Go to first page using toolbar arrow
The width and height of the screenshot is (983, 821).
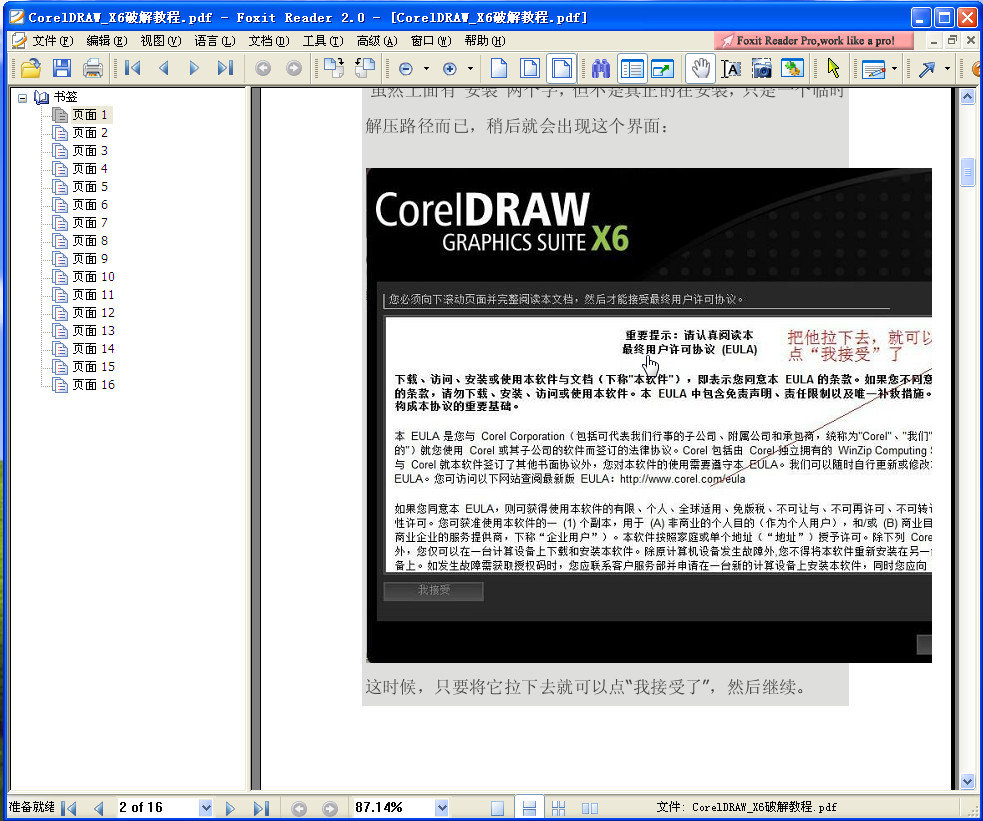133,68
